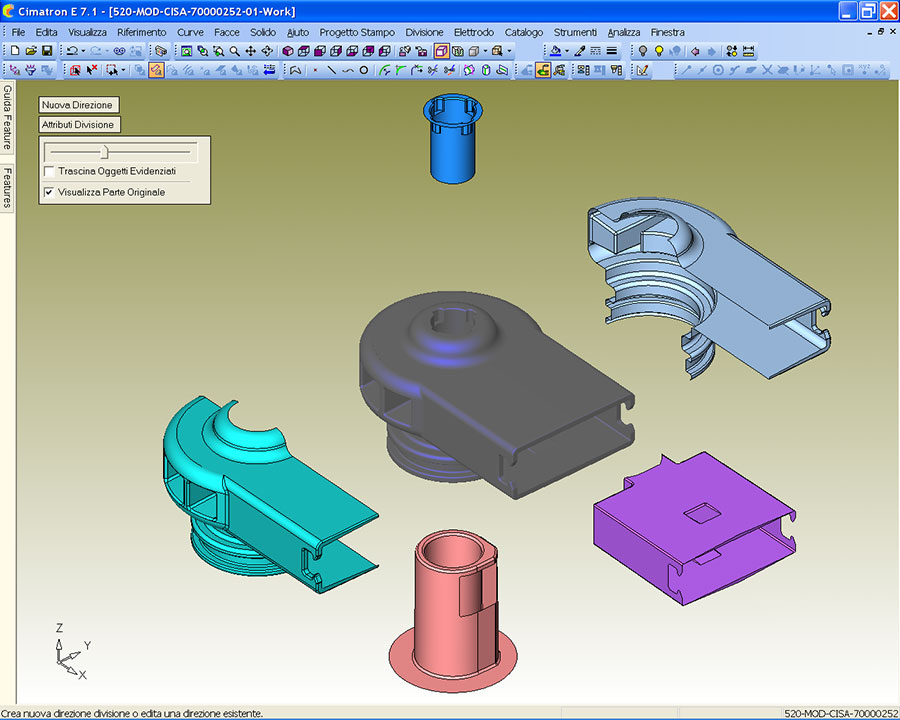Image resolution: width=900 pixels, height=720 pixels.
Task: Open the Elettrodo menu
Action: 473,32
